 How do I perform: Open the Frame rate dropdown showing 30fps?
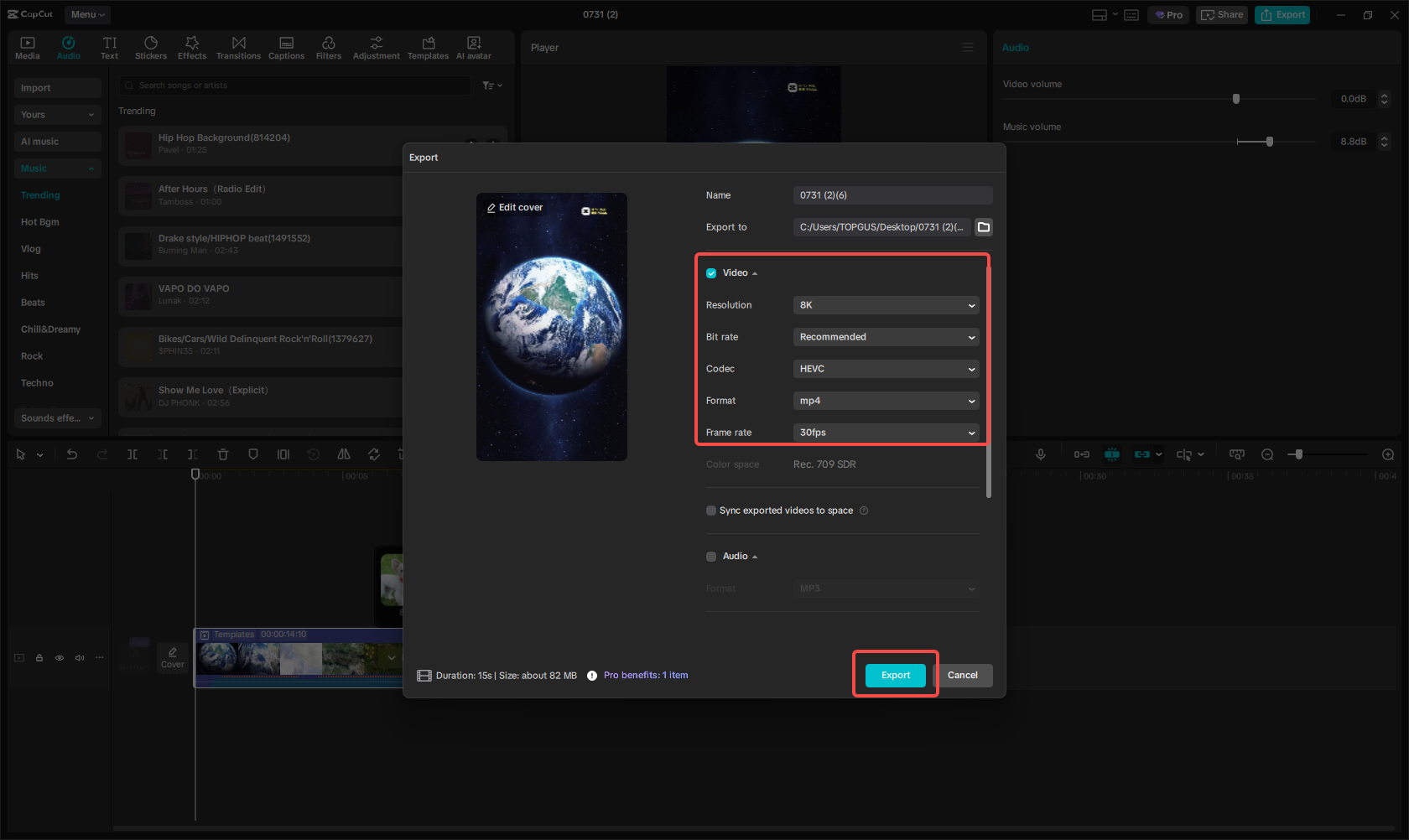886,433
